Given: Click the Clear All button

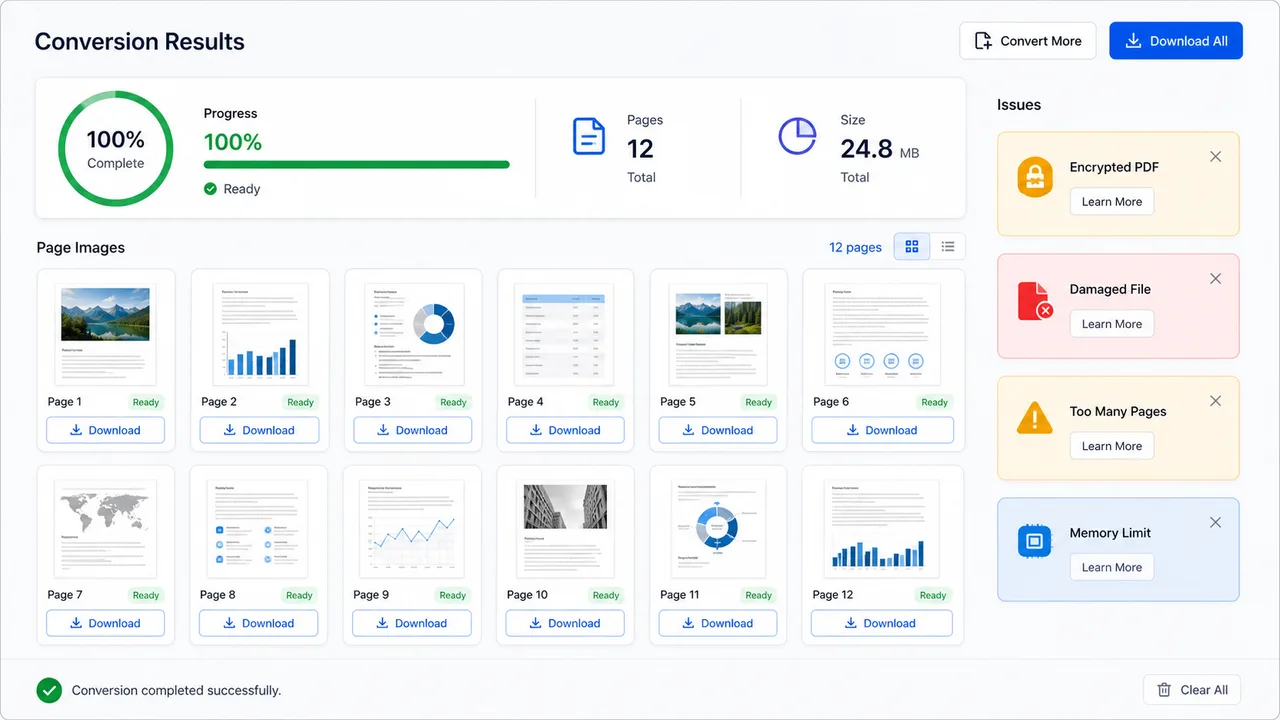Looking at the screenshot, I should click(1192, 690).
